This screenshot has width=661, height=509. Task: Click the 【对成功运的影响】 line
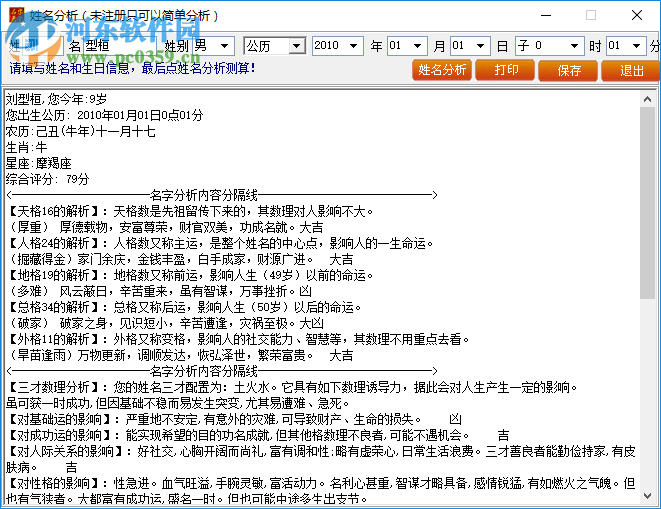(258, 435)
